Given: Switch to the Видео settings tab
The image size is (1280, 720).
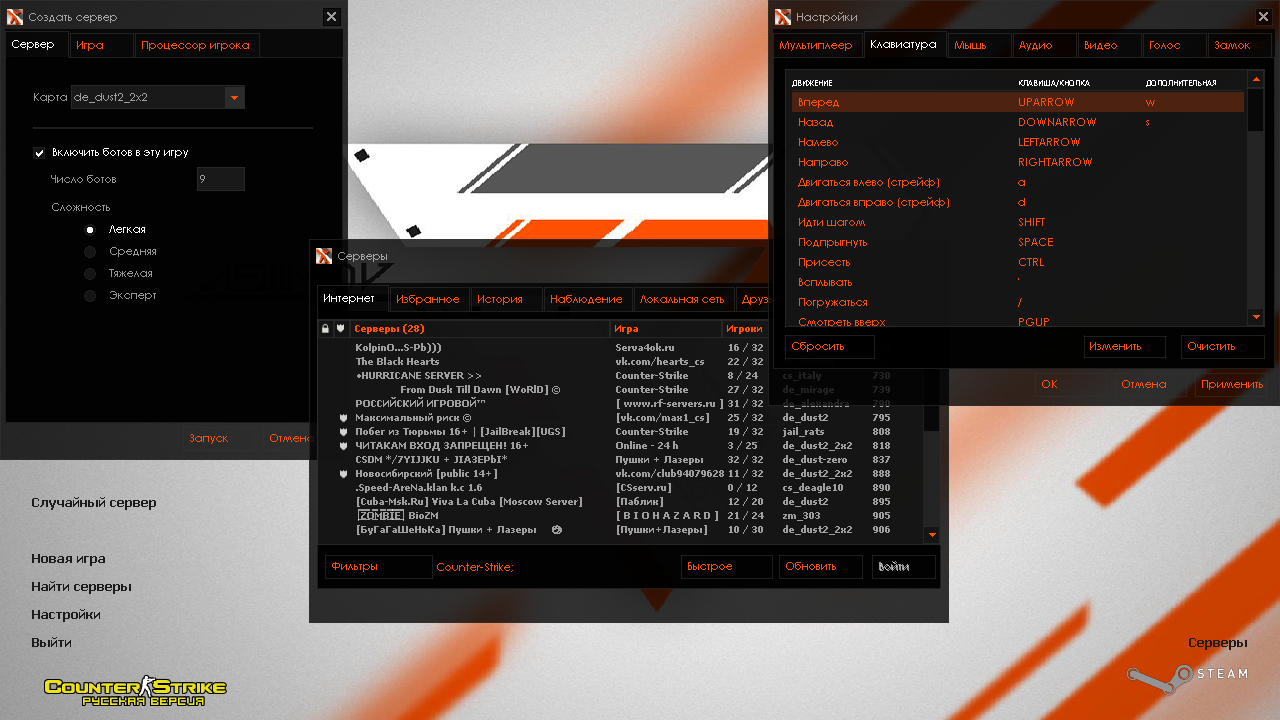Looking at the screenshot, I should 1100,45.
